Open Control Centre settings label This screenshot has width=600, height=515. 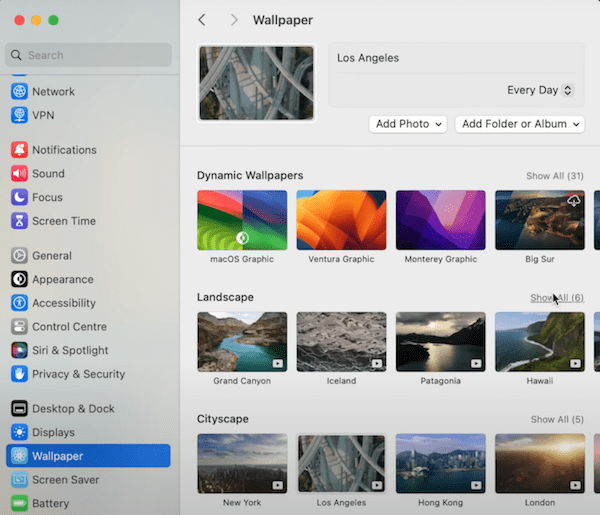tap(69, 327)
